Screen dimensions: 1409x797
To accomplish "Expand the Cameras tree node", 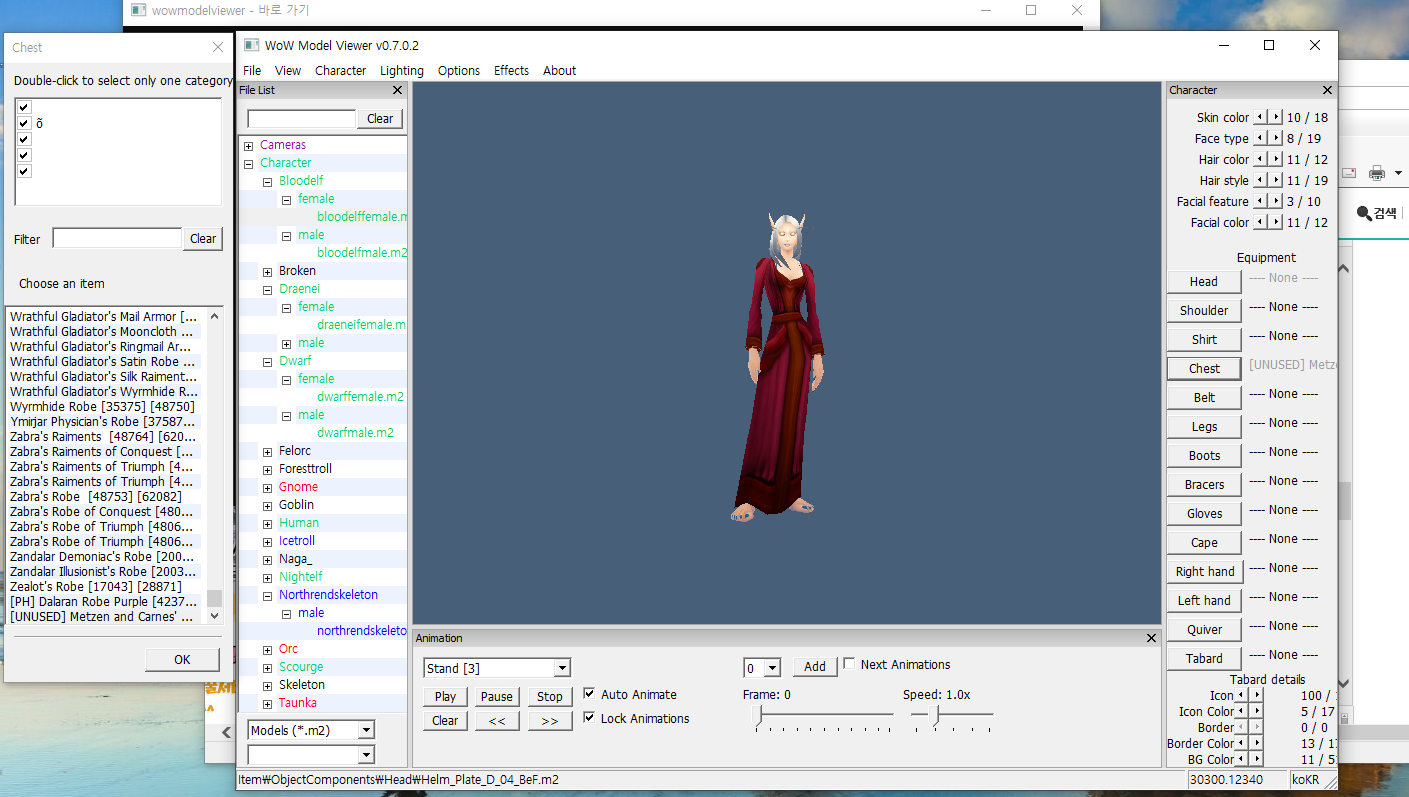I will tap(249, 146).
